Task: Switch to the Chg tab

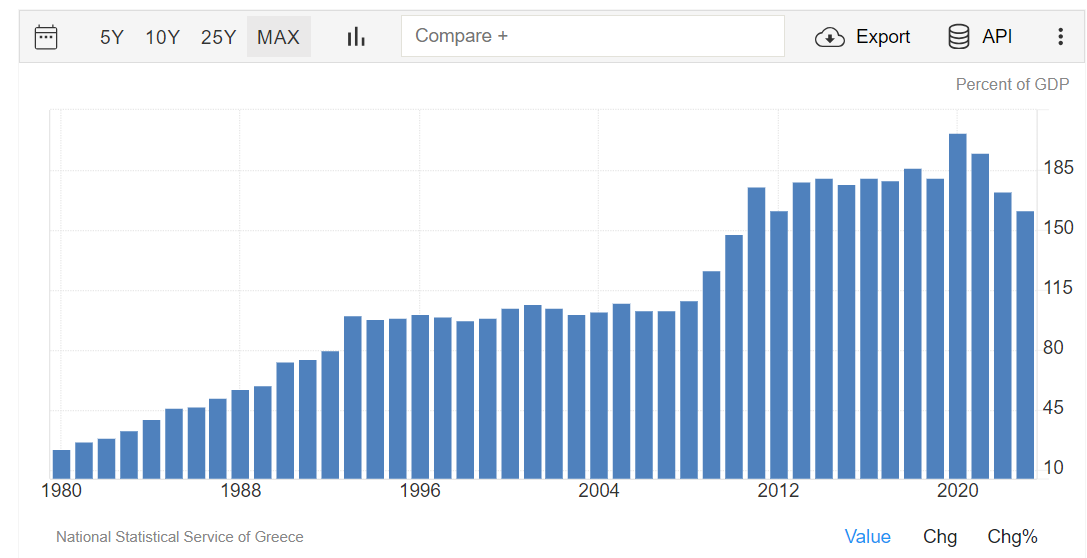Action: click(939, 537)
